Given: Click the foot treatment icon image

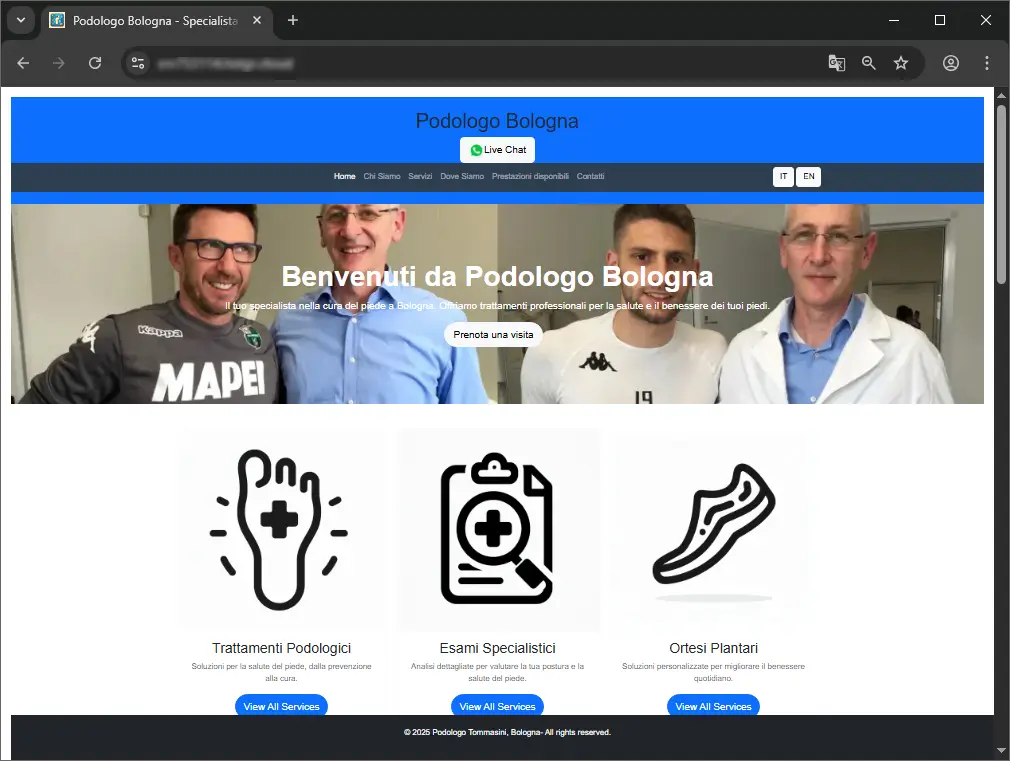Looking at the screenshot, I should pyautogui.click(x=279, y=529).
